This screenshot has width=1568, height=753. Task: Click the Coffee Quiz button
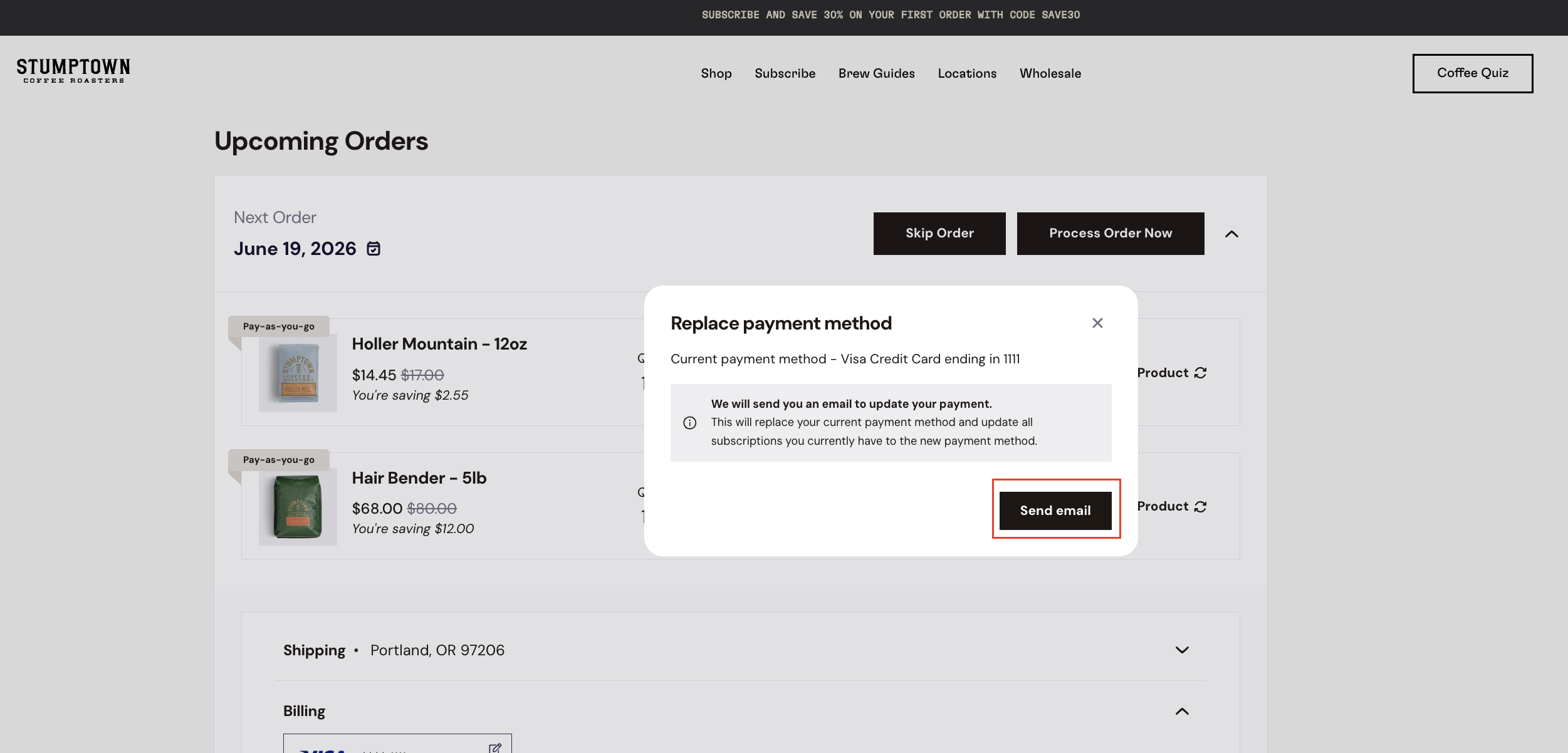point(1473,73)
